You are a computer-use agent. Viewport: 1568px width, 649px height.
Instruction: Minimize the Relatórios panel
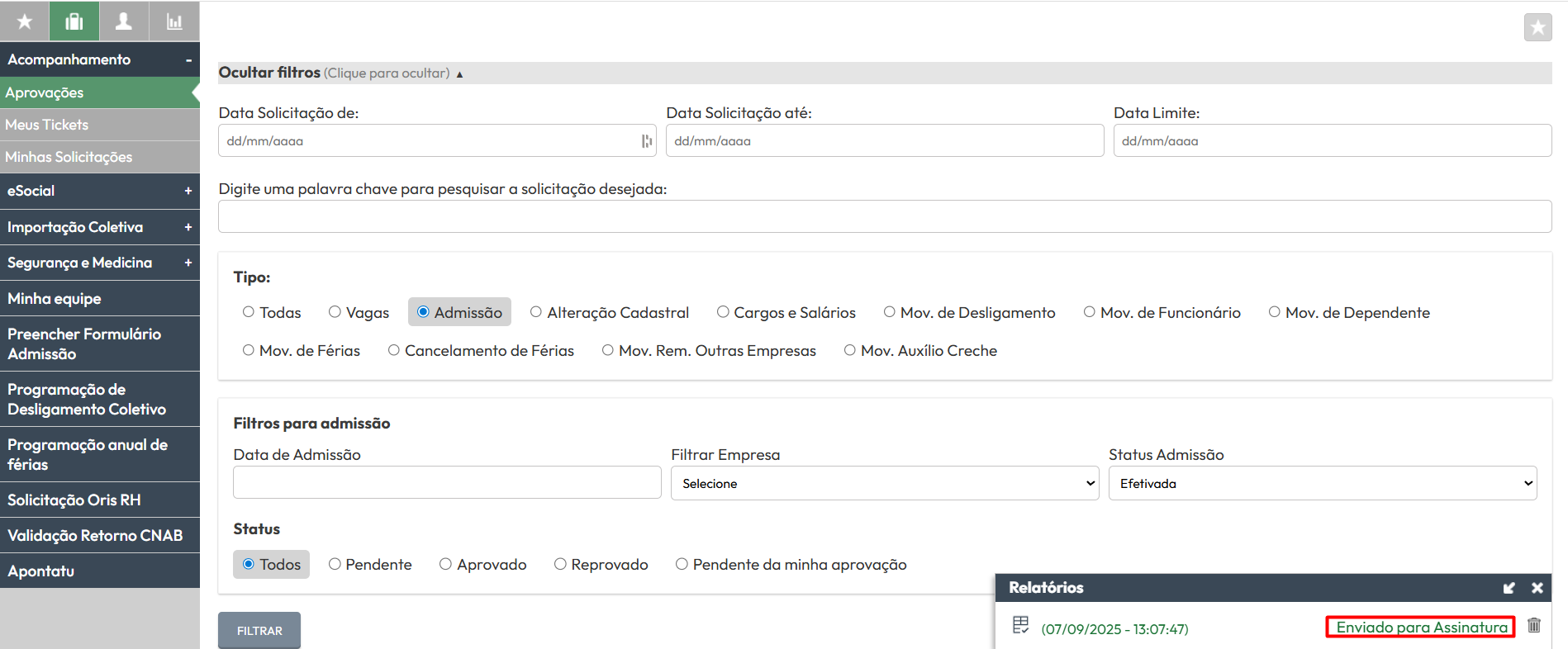pos(1509,588)
